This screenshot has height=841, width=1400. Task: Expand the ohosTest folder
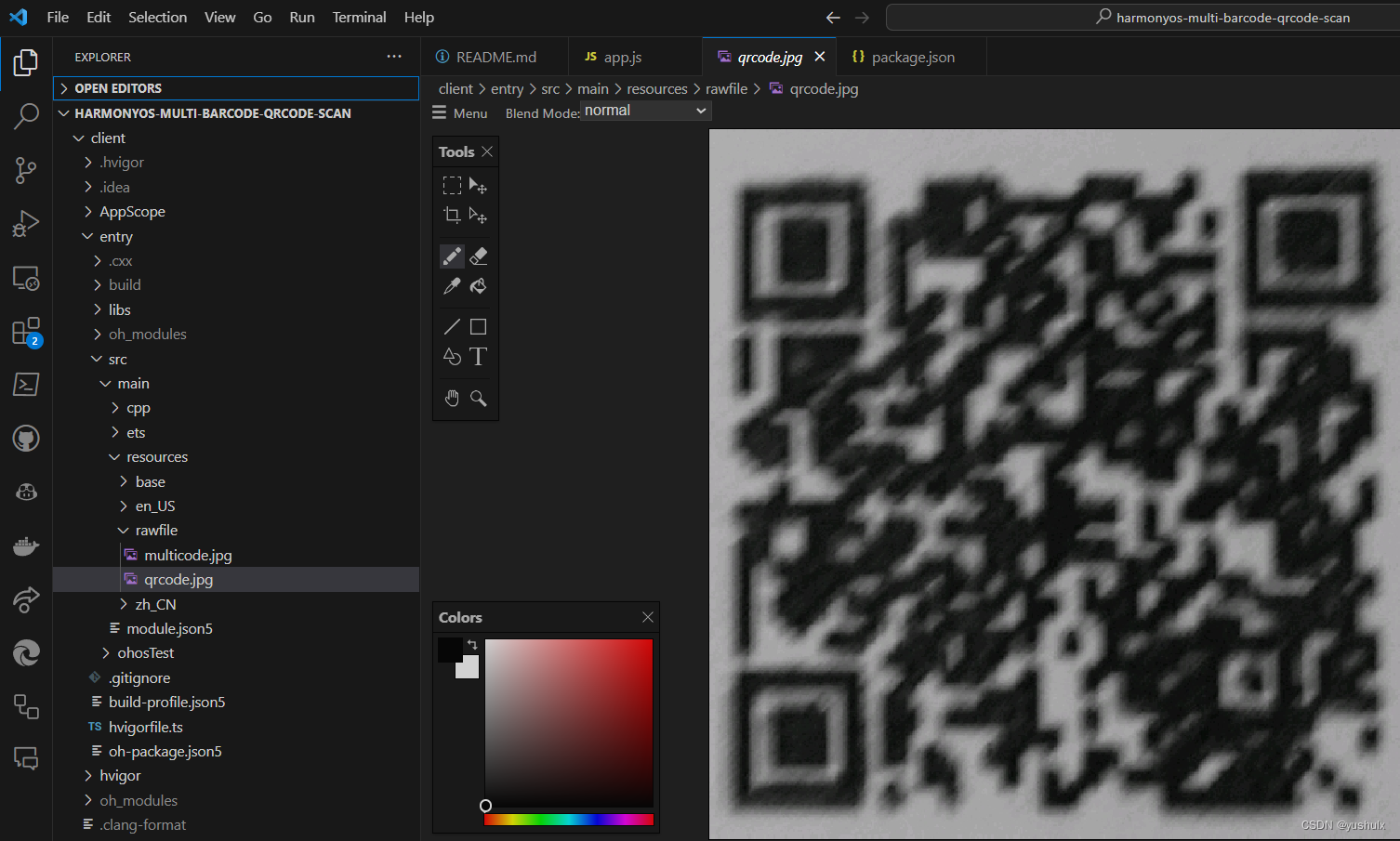(x=236, y=653)
